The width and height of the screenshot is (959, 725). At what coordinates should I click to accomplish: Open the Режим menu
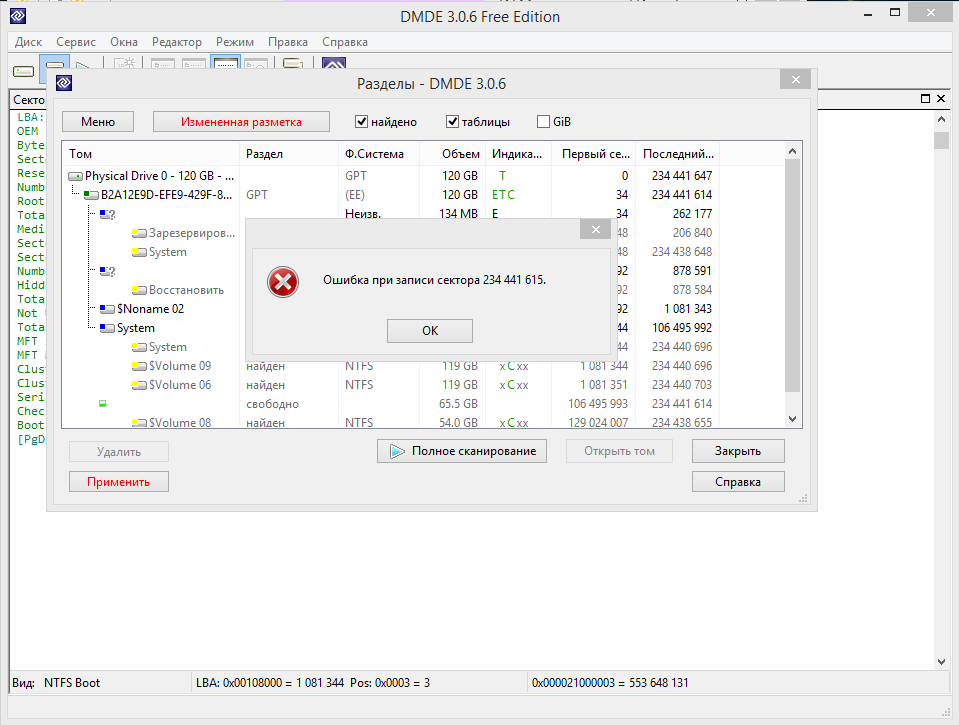point(235,42)
